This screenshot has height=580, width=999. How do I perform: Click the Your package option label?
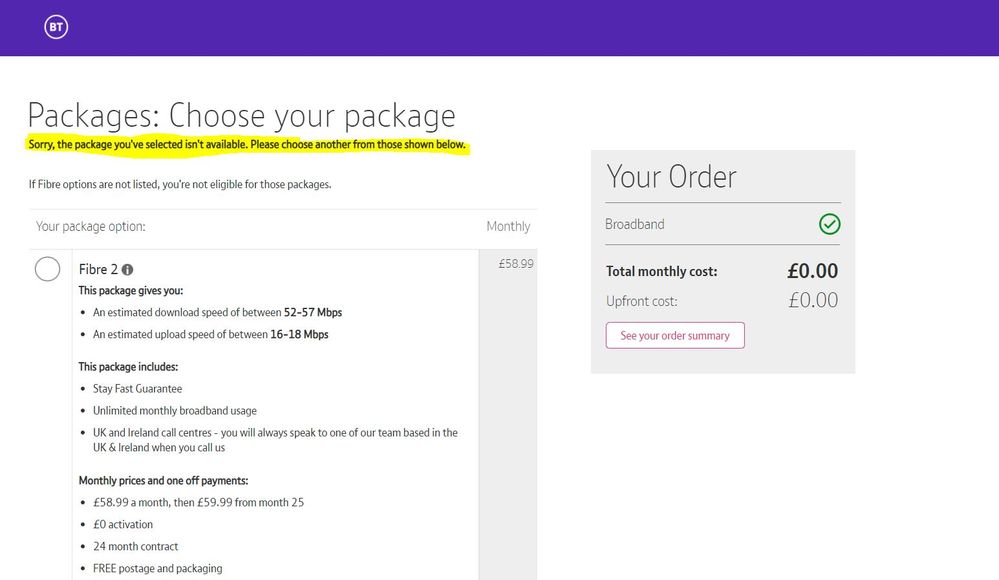tap(91, 226)
